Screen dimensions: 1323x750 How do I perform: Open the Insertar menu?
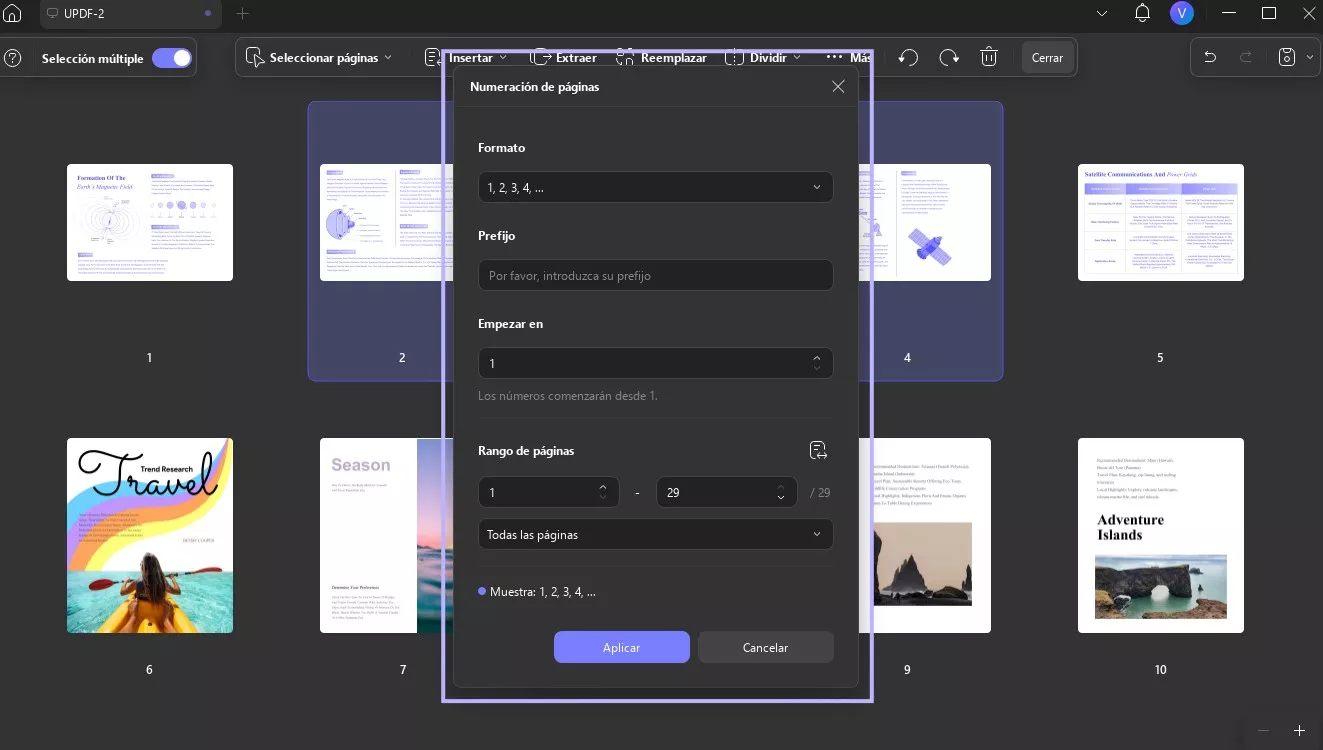466,58
